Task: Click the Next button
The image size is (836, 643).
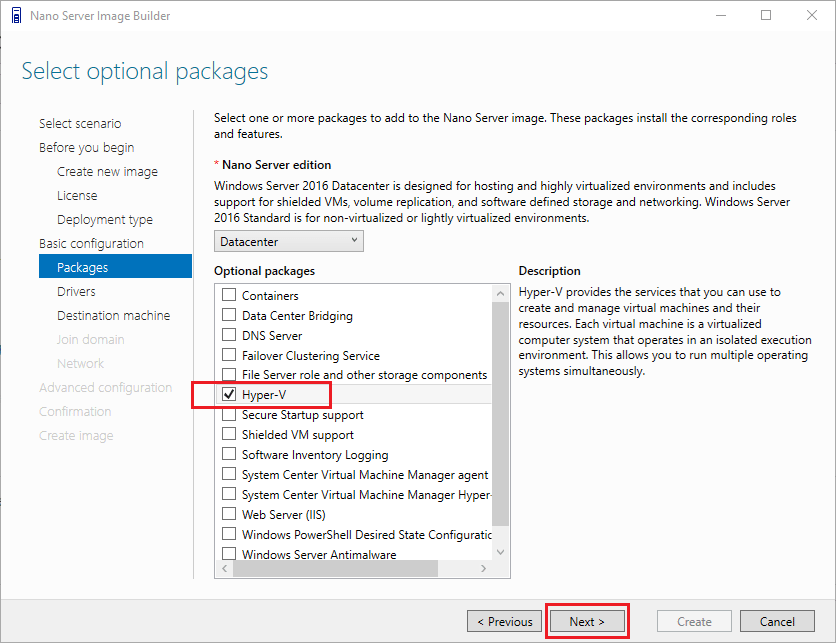Action: pyautogui.click(x=587, y=622)
